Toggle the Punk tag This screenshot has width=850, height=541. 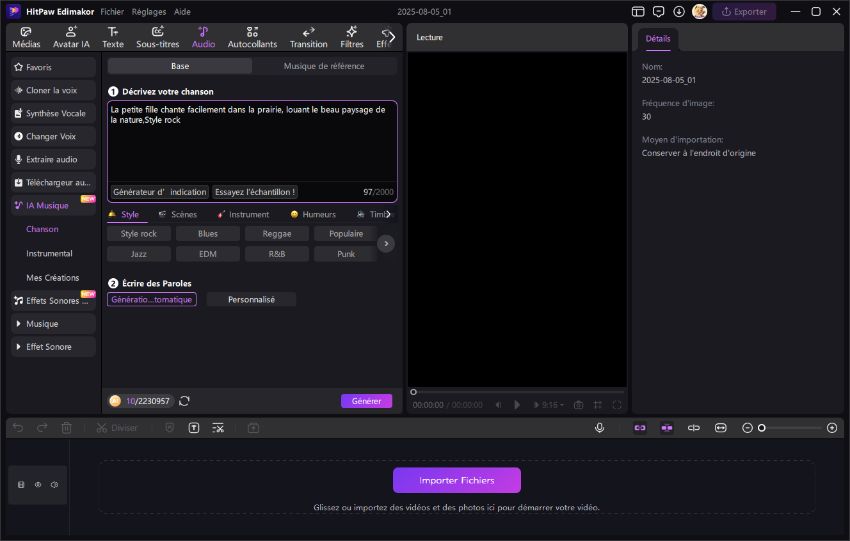[346, 254]
